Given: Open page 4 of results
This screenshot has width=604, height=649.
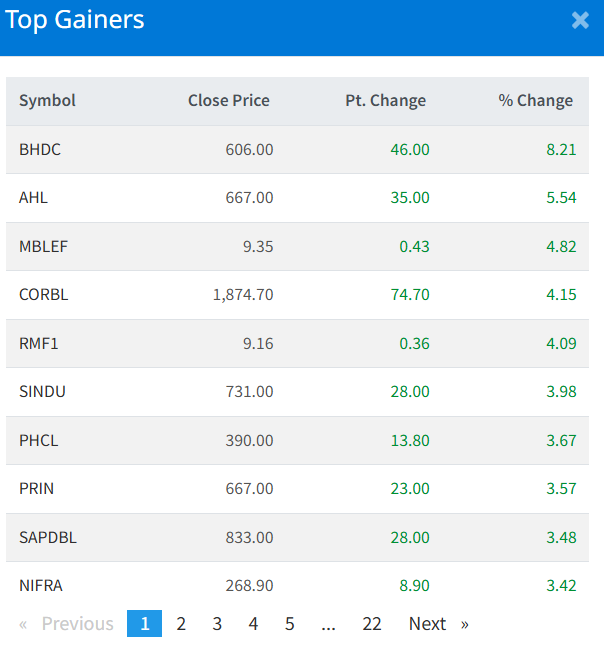Looking at the screenshot, I should tap(253, 624).
